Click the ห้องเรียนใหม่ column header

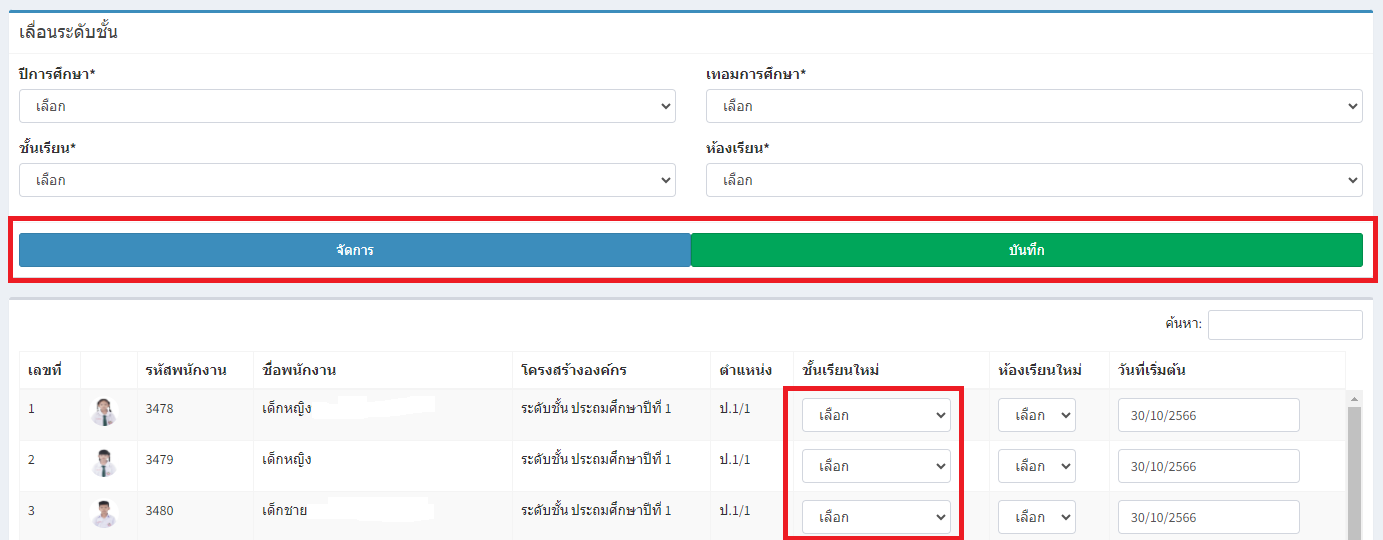[1049, 370]
